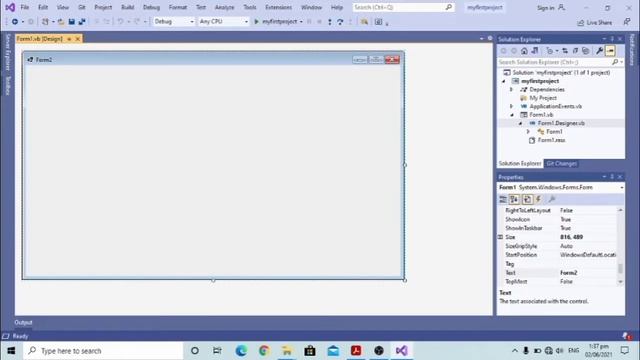
Task: Select the My Project item
Action: (x=543, y=98)
